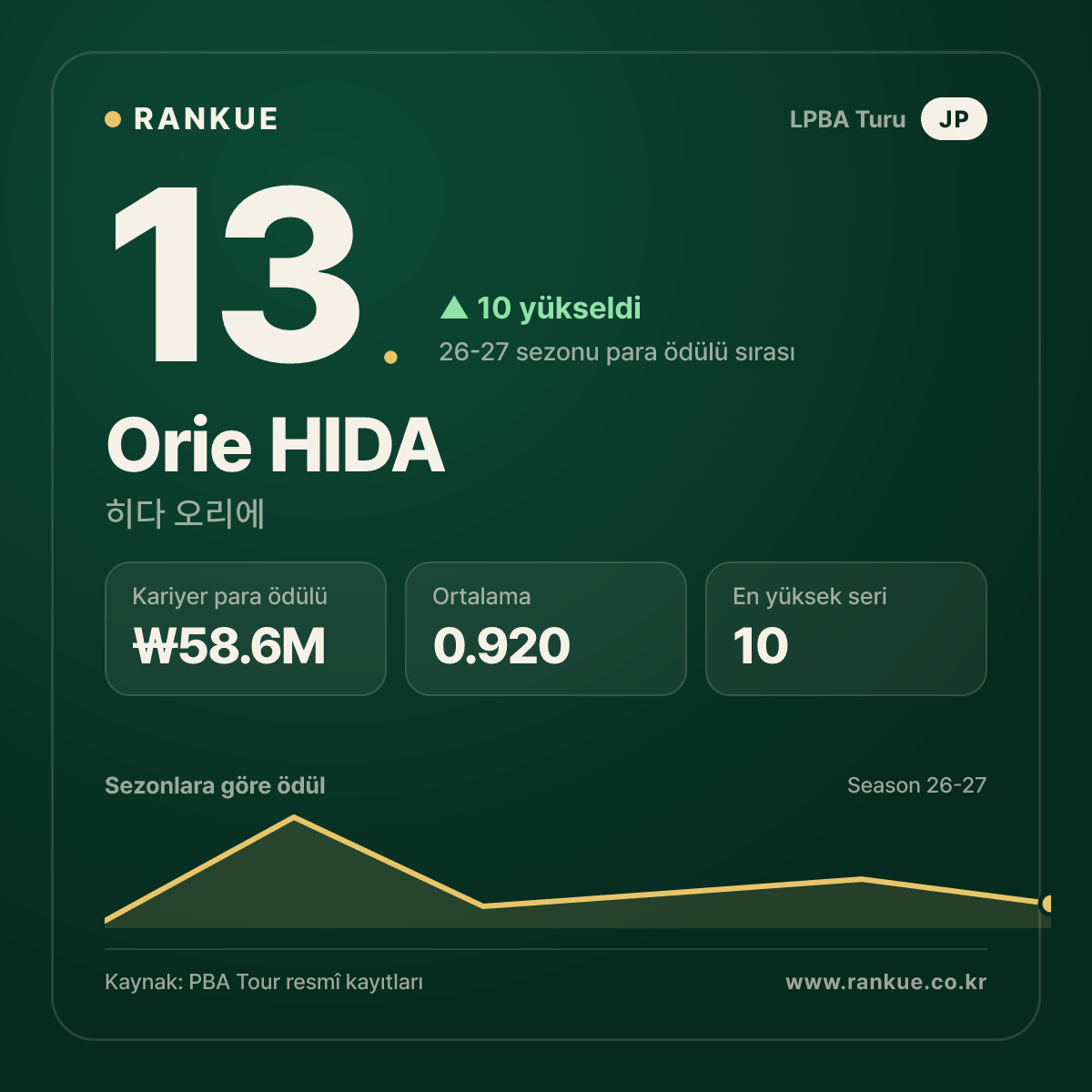This screenshot has width=1092, height=1092.
Task: Click the chart's highest peak point
Action: pyautogui.click(x=294, y=817)
